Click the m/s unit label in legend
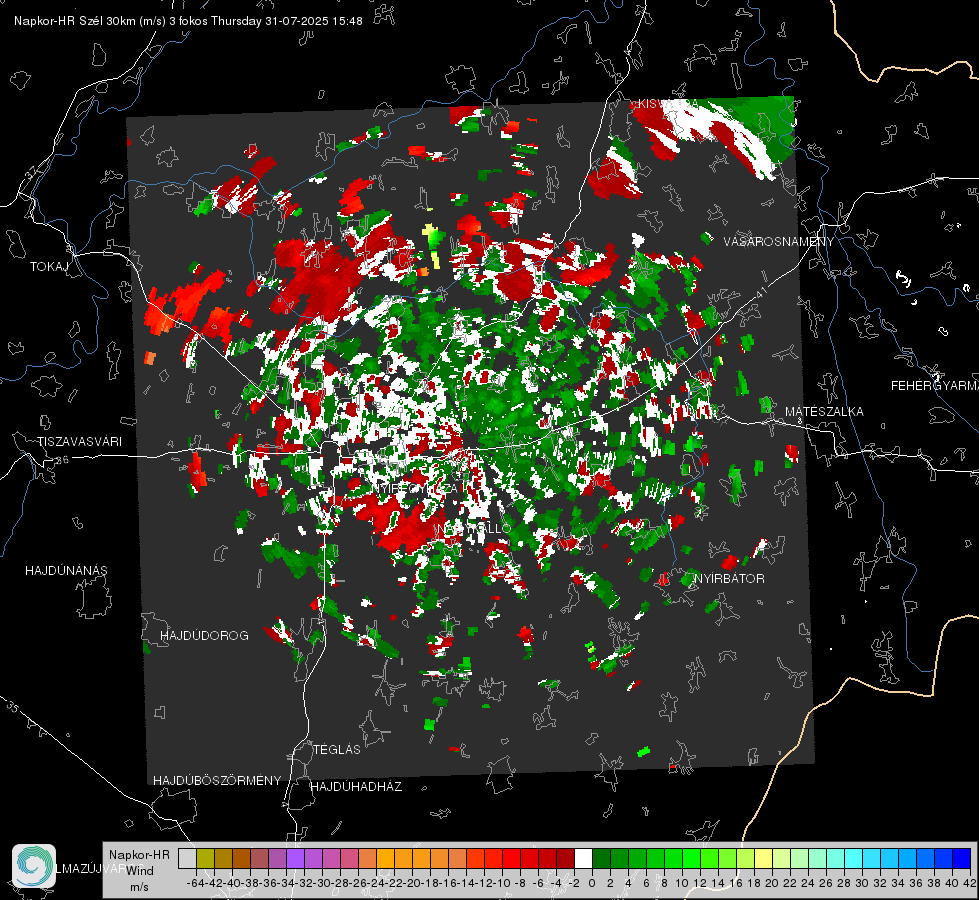This screenshot has height=900, width=979. click(x=139, y=887)
